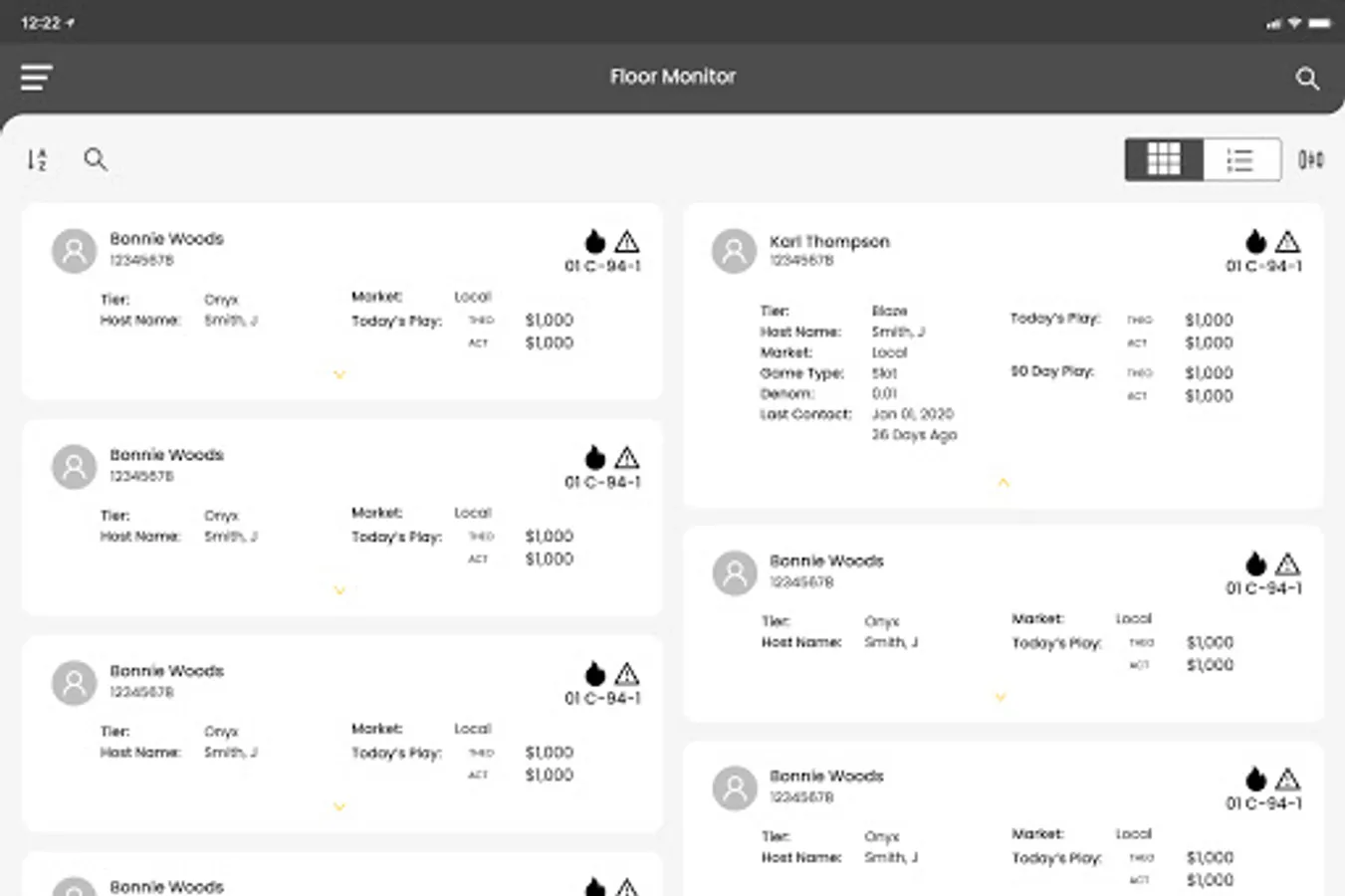The image size is (1345, 896).
Task: Tap the avatar on the third left-column Bonnie Woods card
Action: (x=75, y=683)
